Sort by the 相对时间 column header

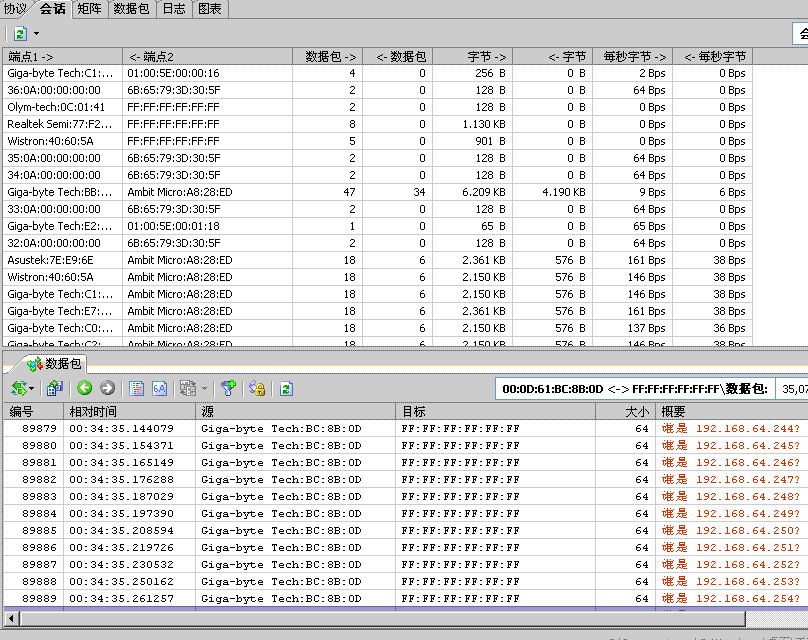click(x=128, y=411)
